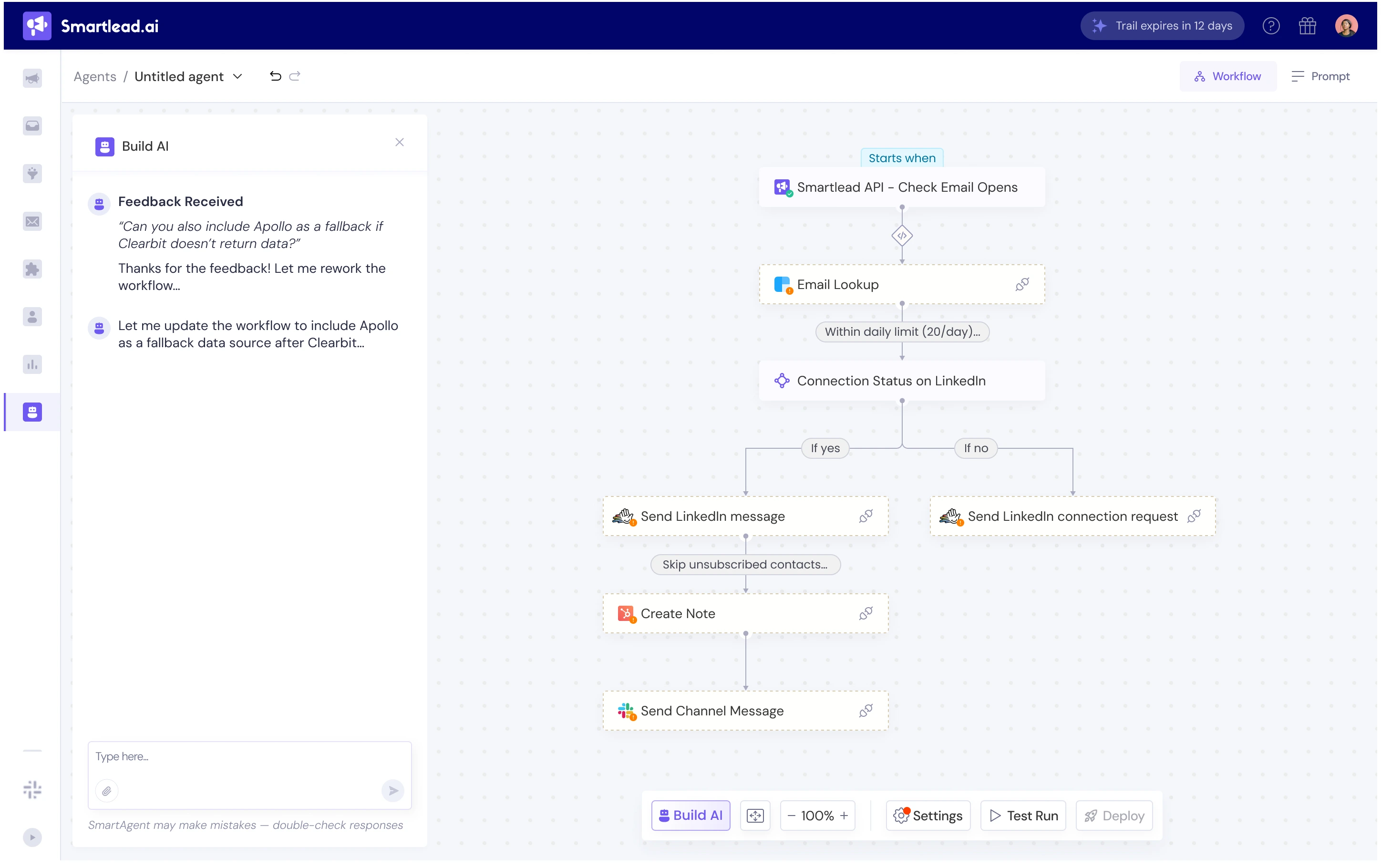1381x868 pixels.
Task: Click the undo arrow icon
Action: coord(275,76)
